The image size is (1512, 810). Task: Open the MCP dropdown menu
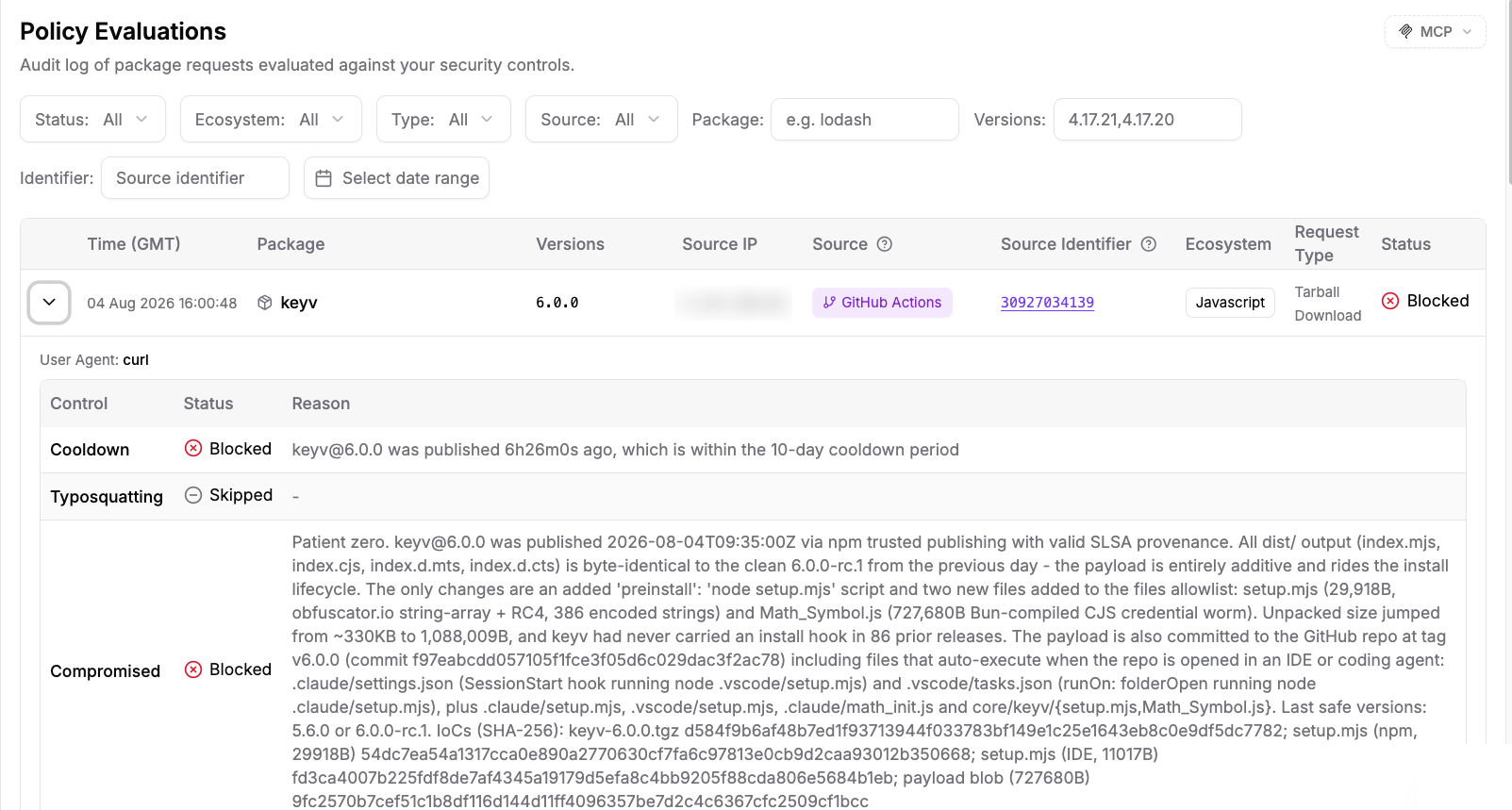[x=1435, y=31]
